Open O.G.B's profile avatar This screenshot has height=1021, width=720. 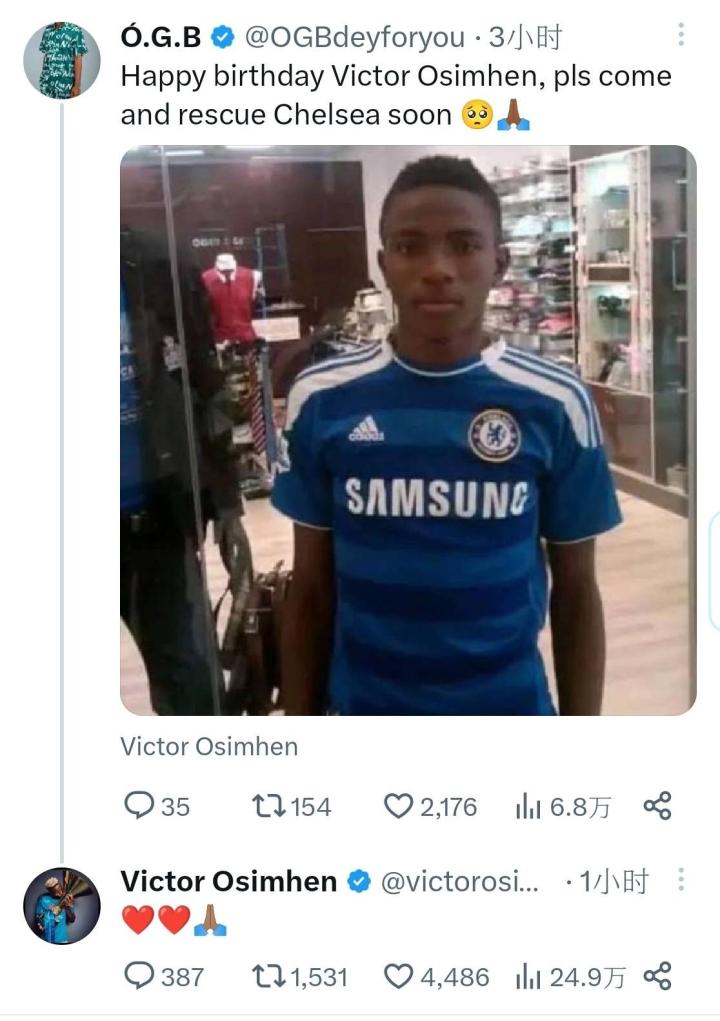coord(62,60)
